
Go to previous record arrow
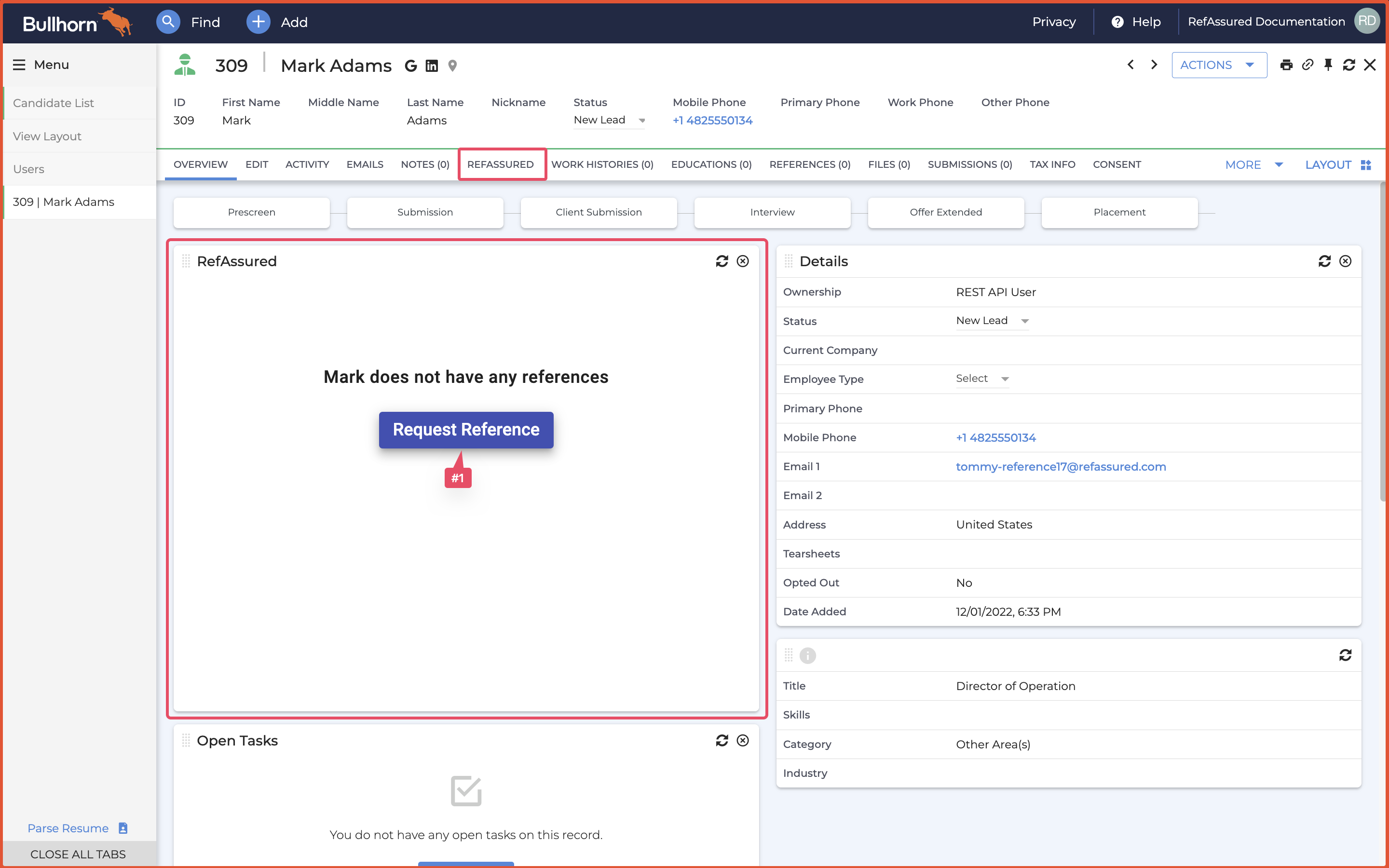(x=1130, y=65)
